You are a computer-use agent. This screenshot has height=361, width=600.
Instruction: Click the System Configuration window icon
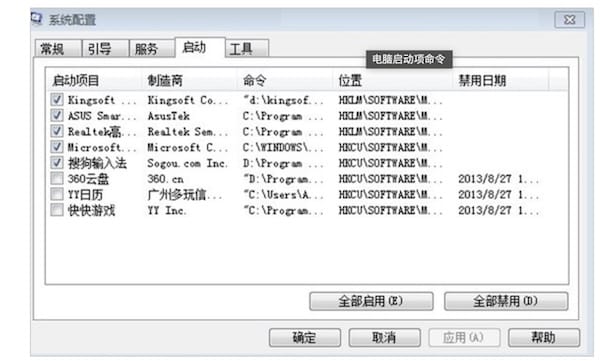(x=36, y=18)
